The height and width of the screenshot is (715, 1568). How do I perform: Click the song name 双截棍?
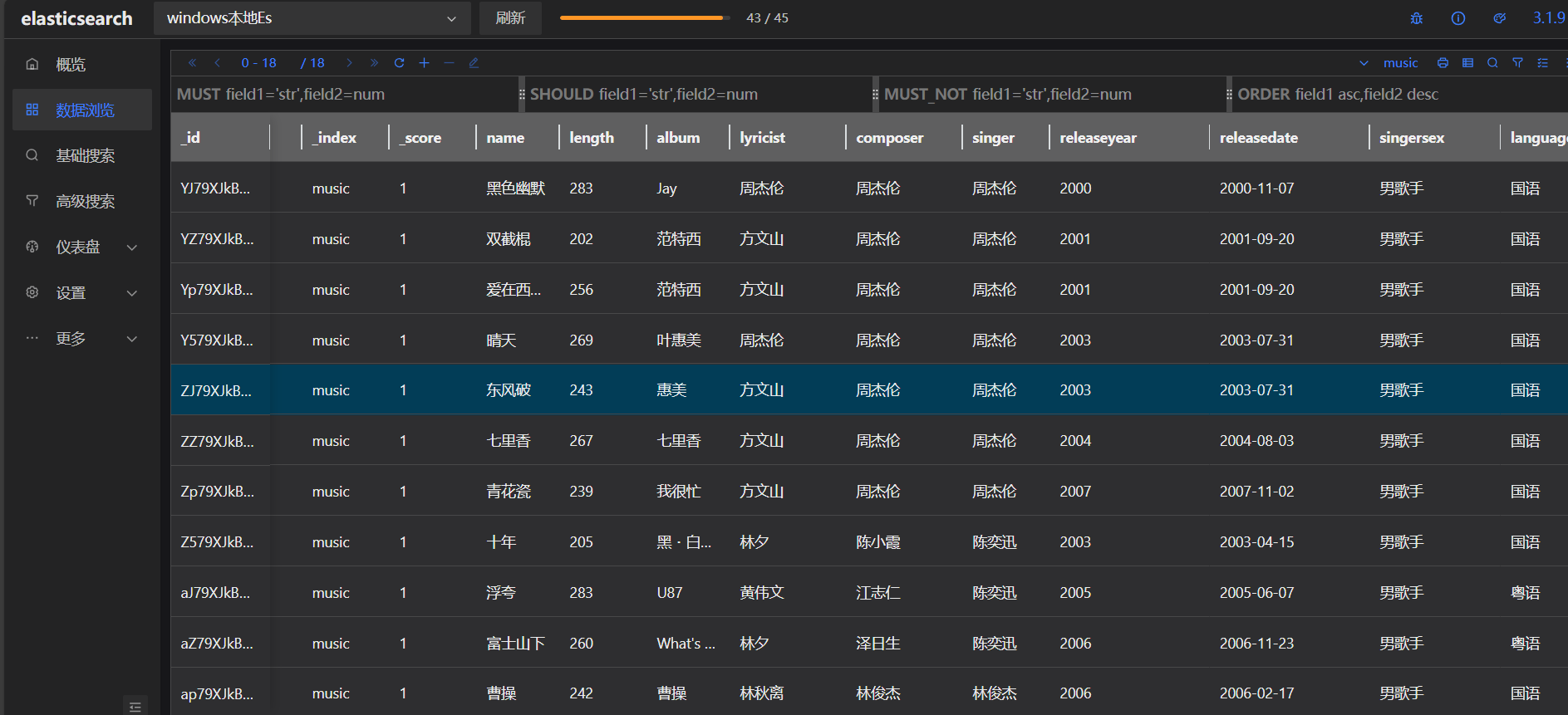tap(509, 239)
